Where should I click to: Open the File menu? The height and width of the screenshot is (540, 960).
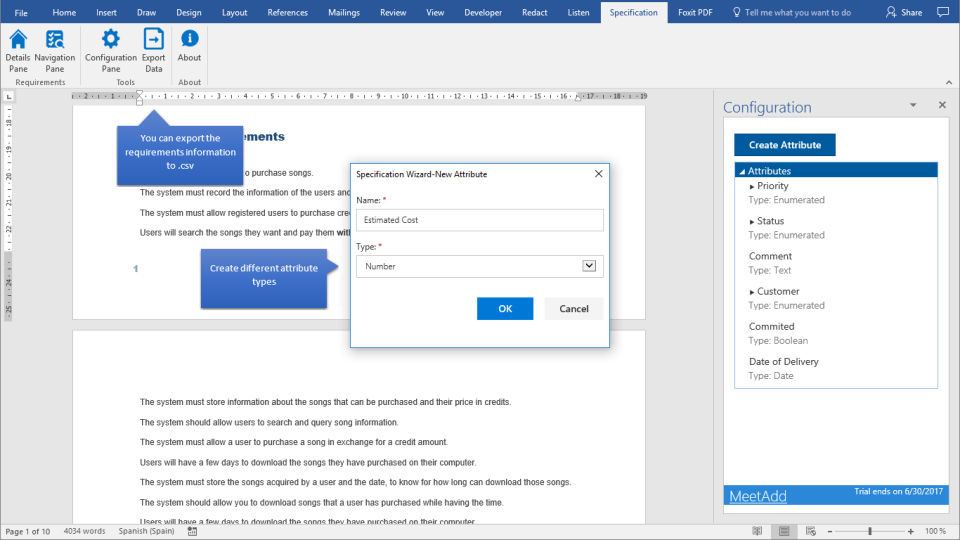tap(21, 12)
